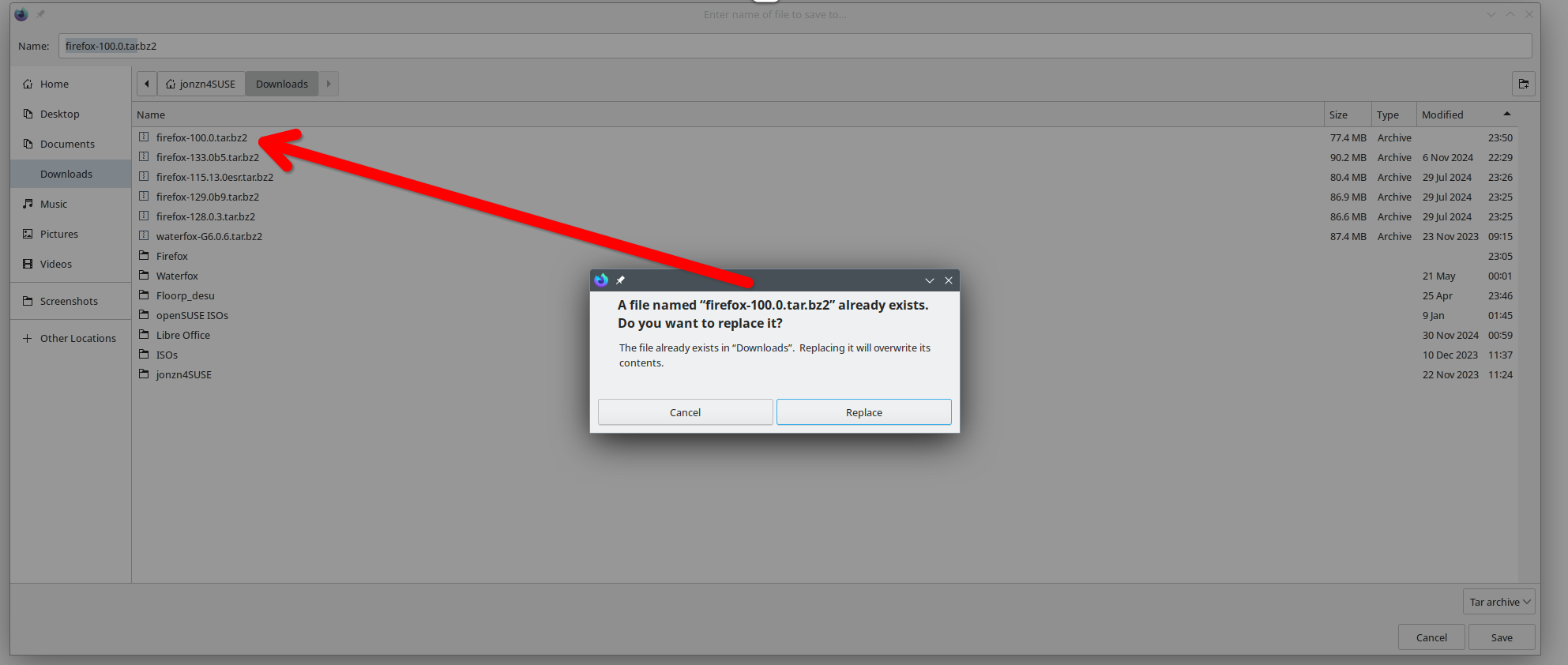Sort by the Name column header

click(x=728, y=115)
